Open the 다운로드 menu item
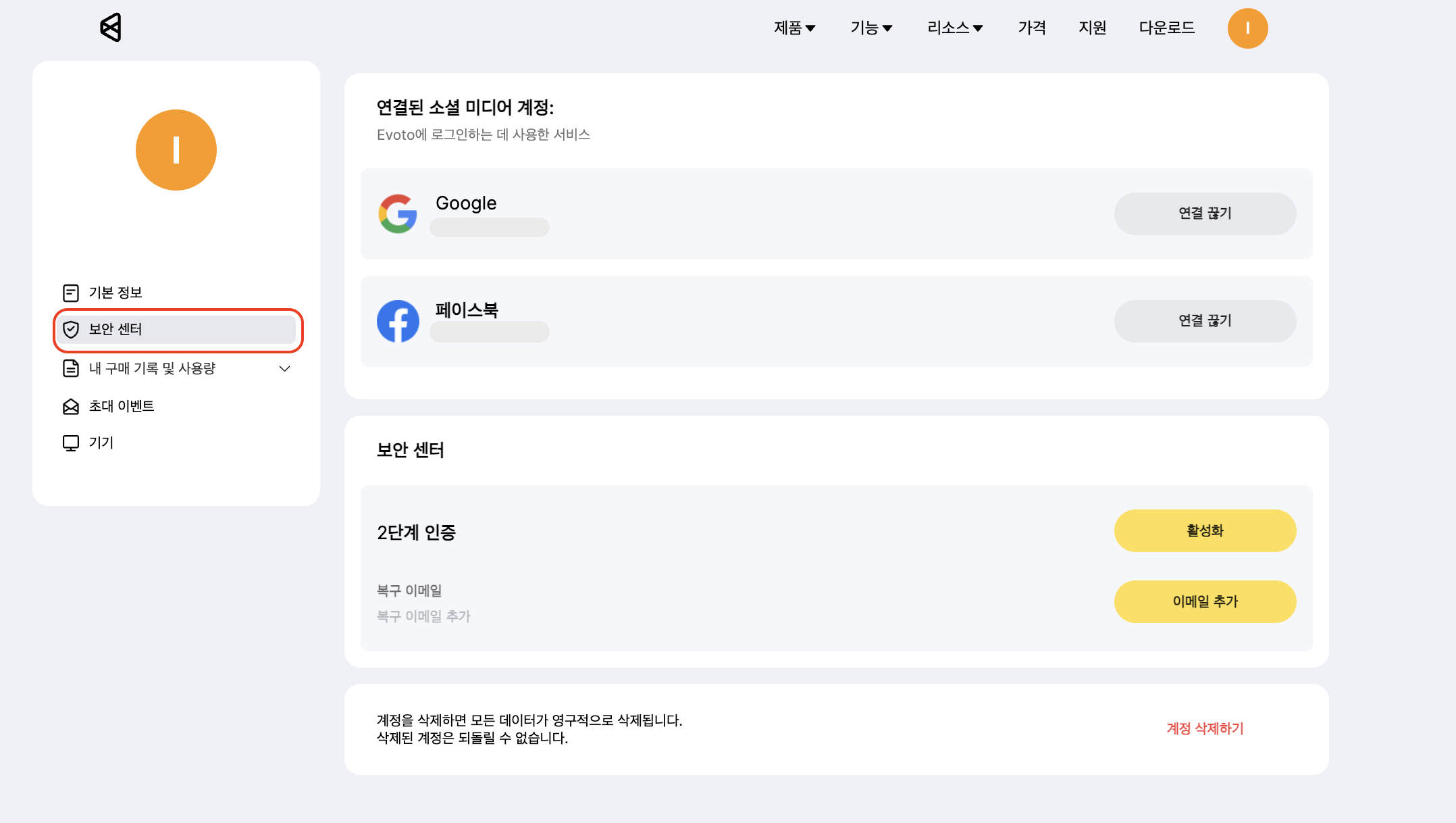 [1166, 28]
